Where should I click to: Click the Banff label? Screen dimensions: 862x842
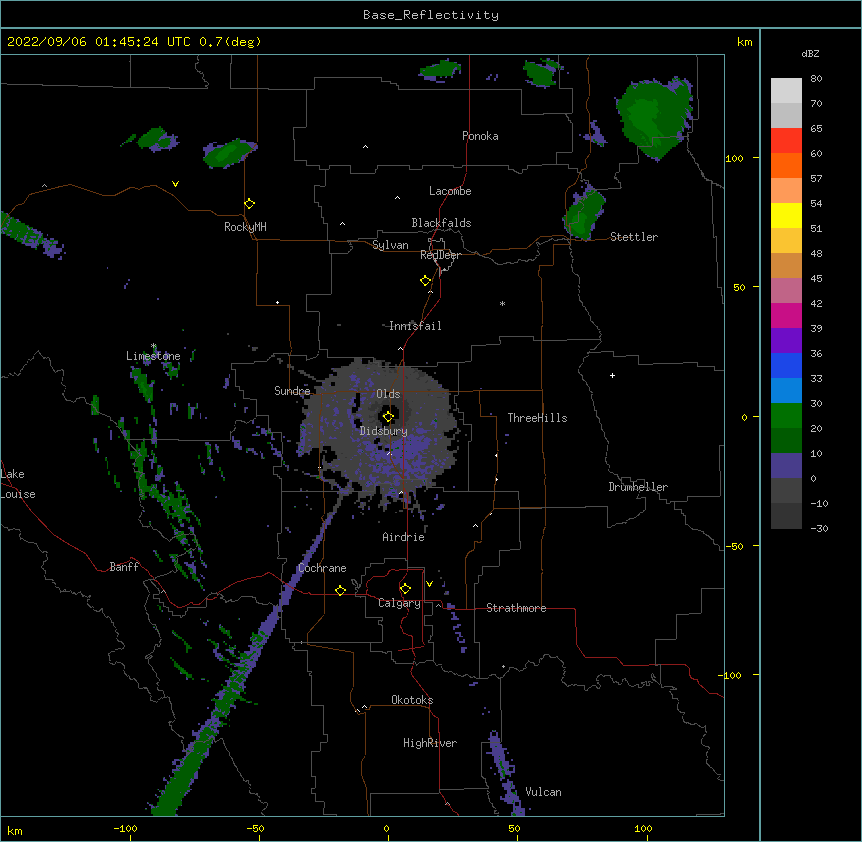click(124, 567)
